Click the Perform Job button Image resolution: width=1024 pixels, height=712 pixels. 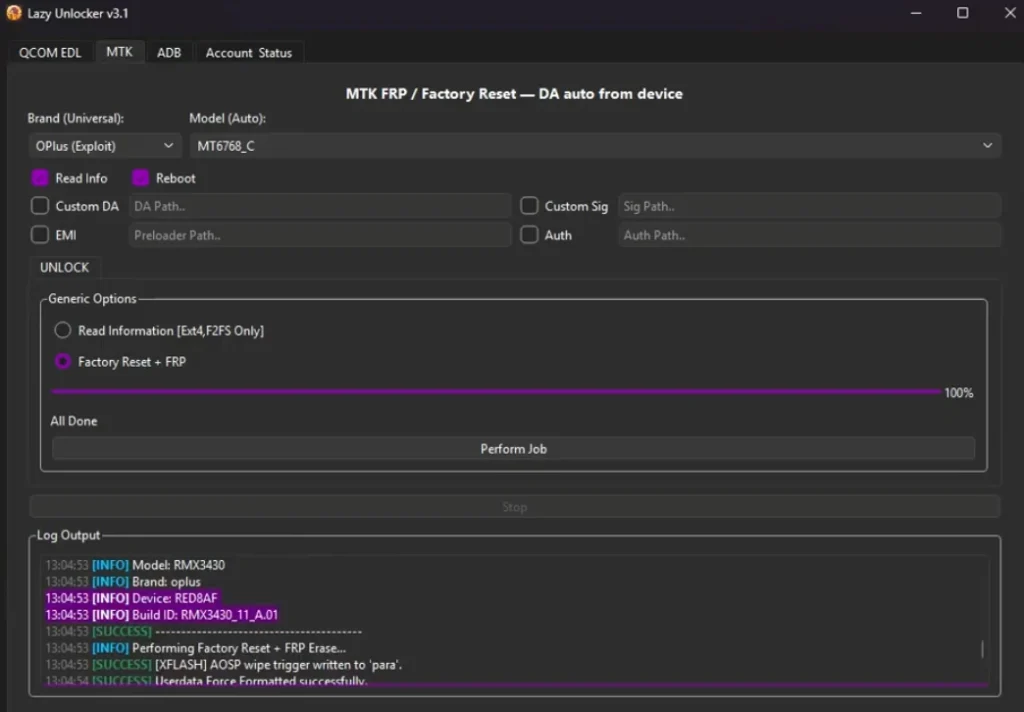point(513,449)
